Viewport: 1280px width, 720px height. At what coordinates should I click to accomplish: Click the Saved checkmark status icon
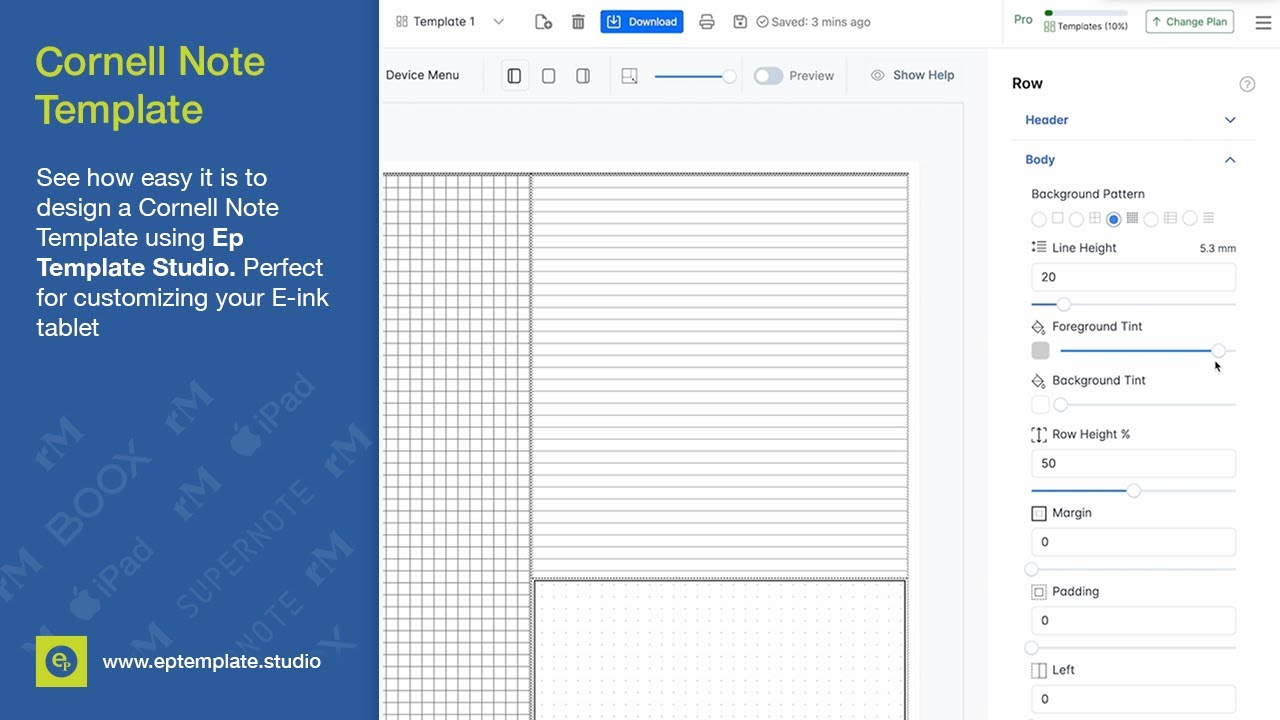[x=763, y=22]
